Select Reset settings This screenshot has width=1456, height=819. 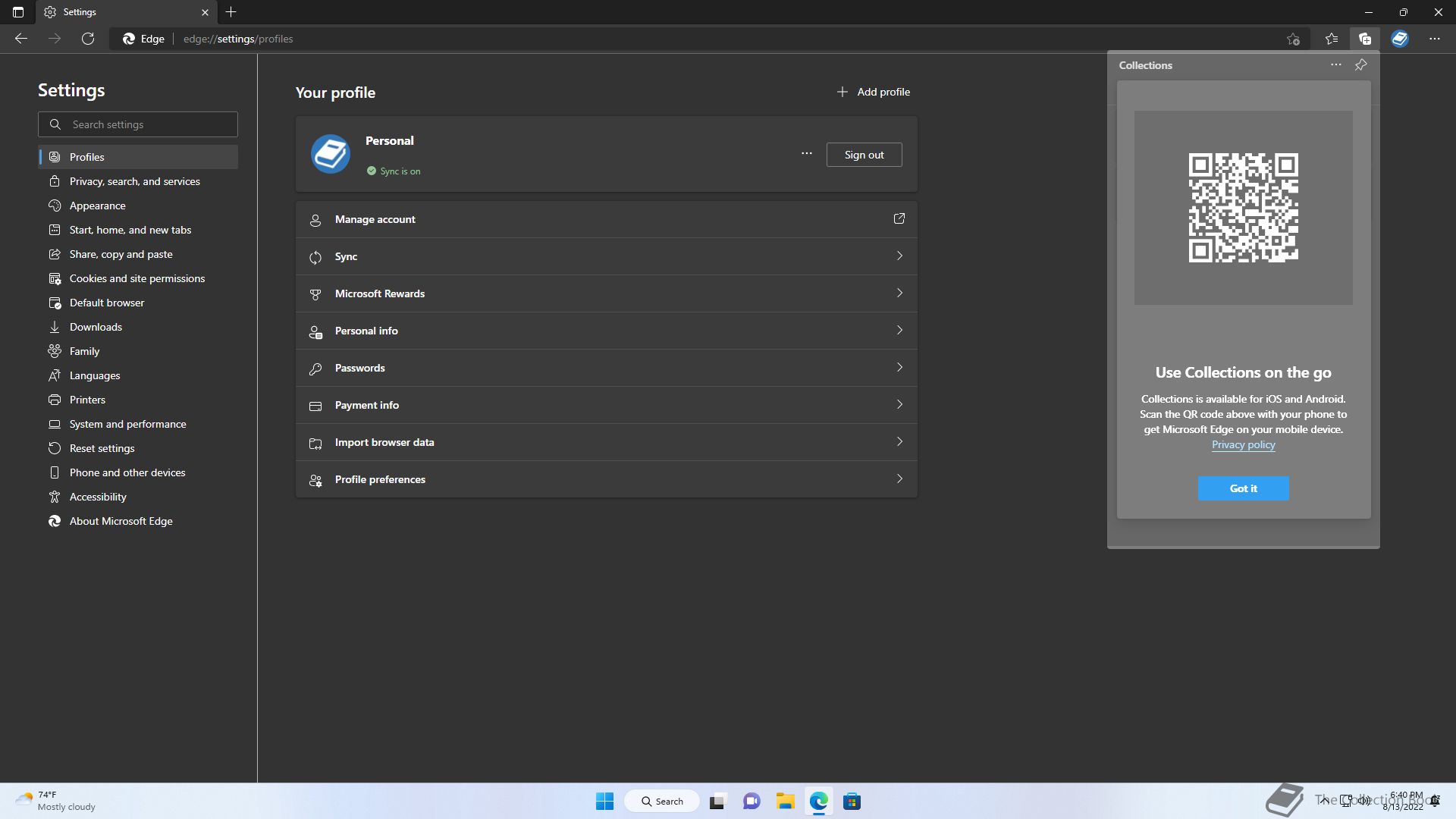click(x=138, y=448)
